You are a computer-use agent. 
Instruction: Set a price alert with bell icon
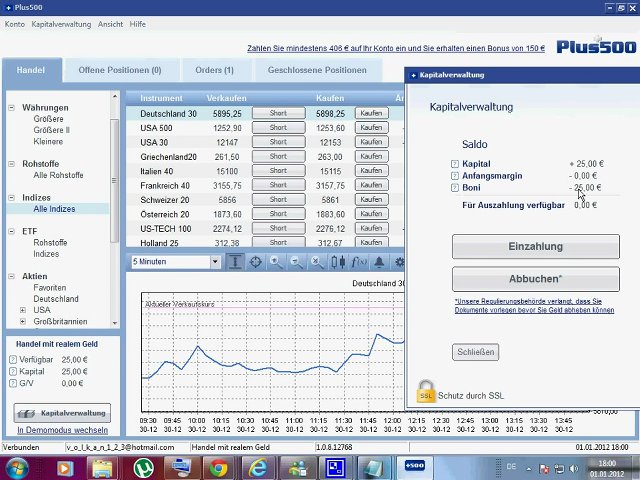[379, 262]
